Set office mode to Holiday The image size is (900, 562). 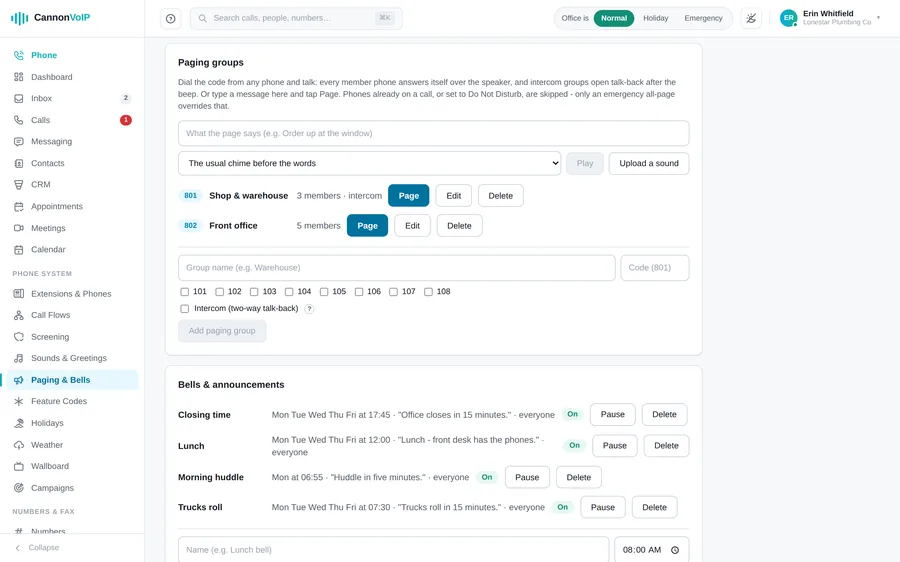[x=655, y=18]
